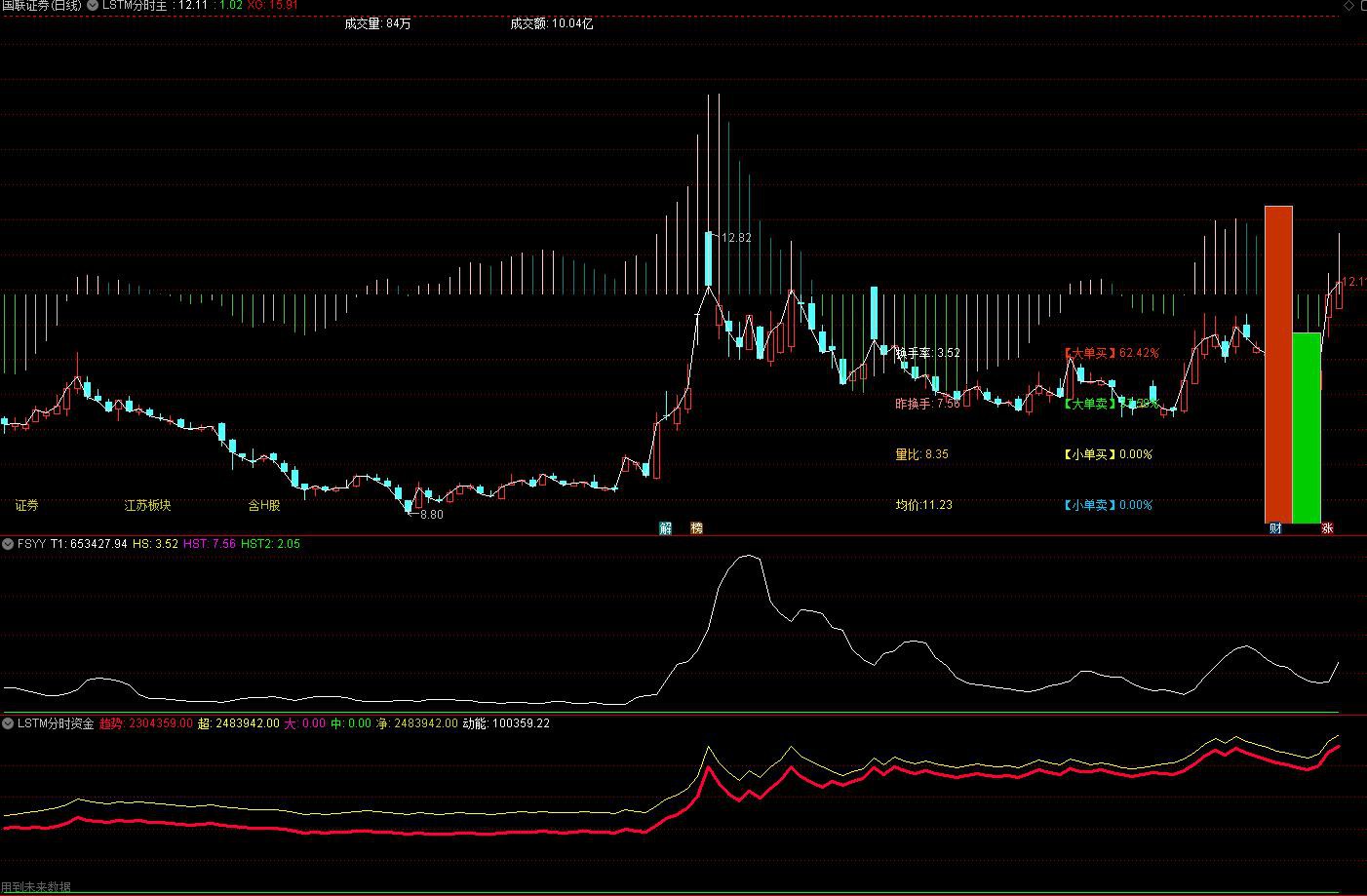Click the 成交量: 84万 label

coord(377,23)
